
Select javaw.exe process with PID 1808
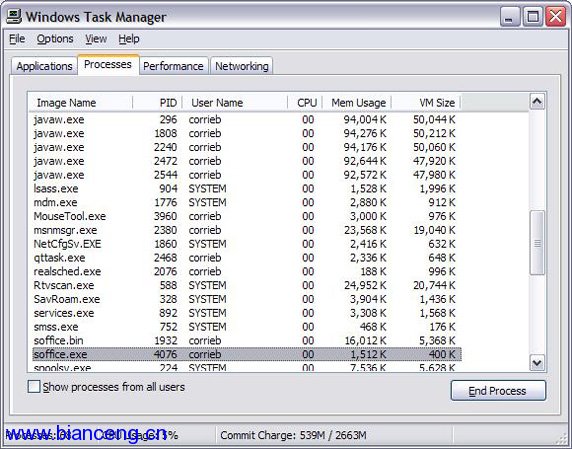coord(247,133)
